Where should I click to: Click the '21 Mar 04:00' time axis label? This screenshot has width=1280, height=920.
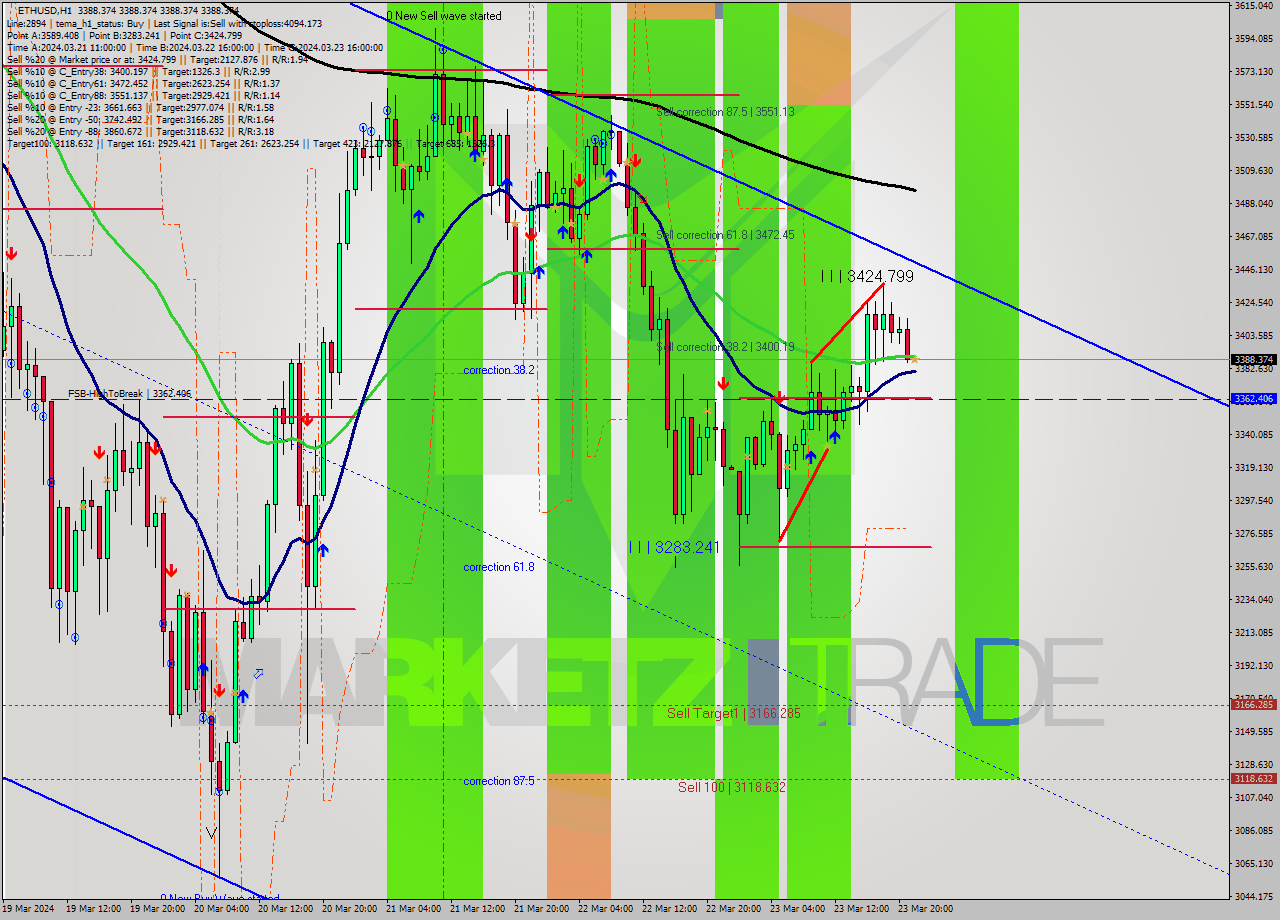click(x=413, y=909)
